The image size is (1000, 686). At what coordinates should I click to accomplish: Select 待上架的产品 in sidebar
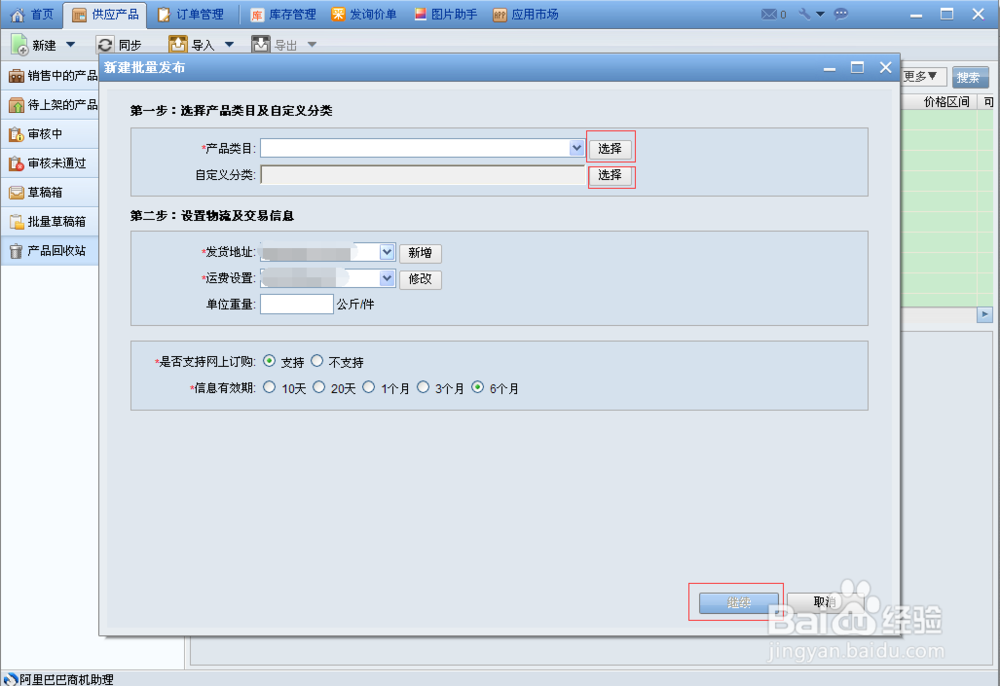click(x=50, y=105)
